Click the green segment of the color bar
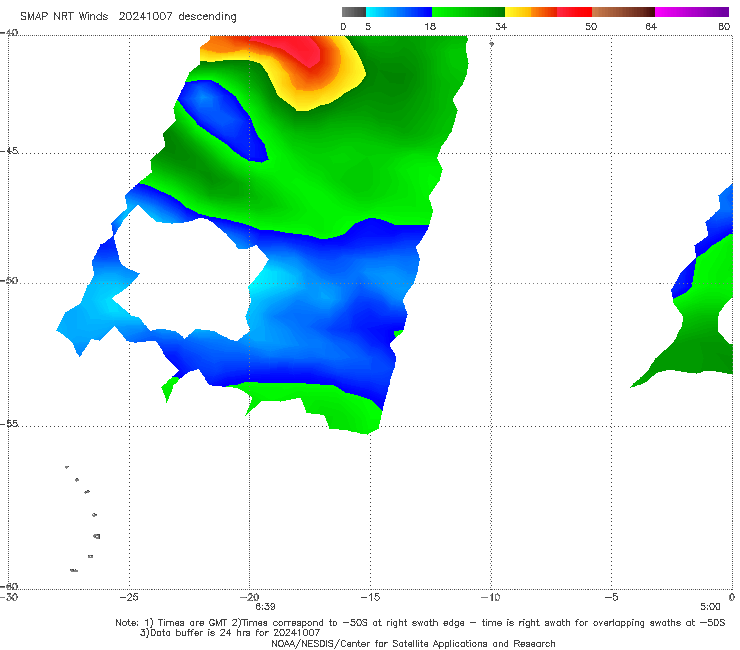The height and width of the screenshot is (650, 740). click(468, 12)
